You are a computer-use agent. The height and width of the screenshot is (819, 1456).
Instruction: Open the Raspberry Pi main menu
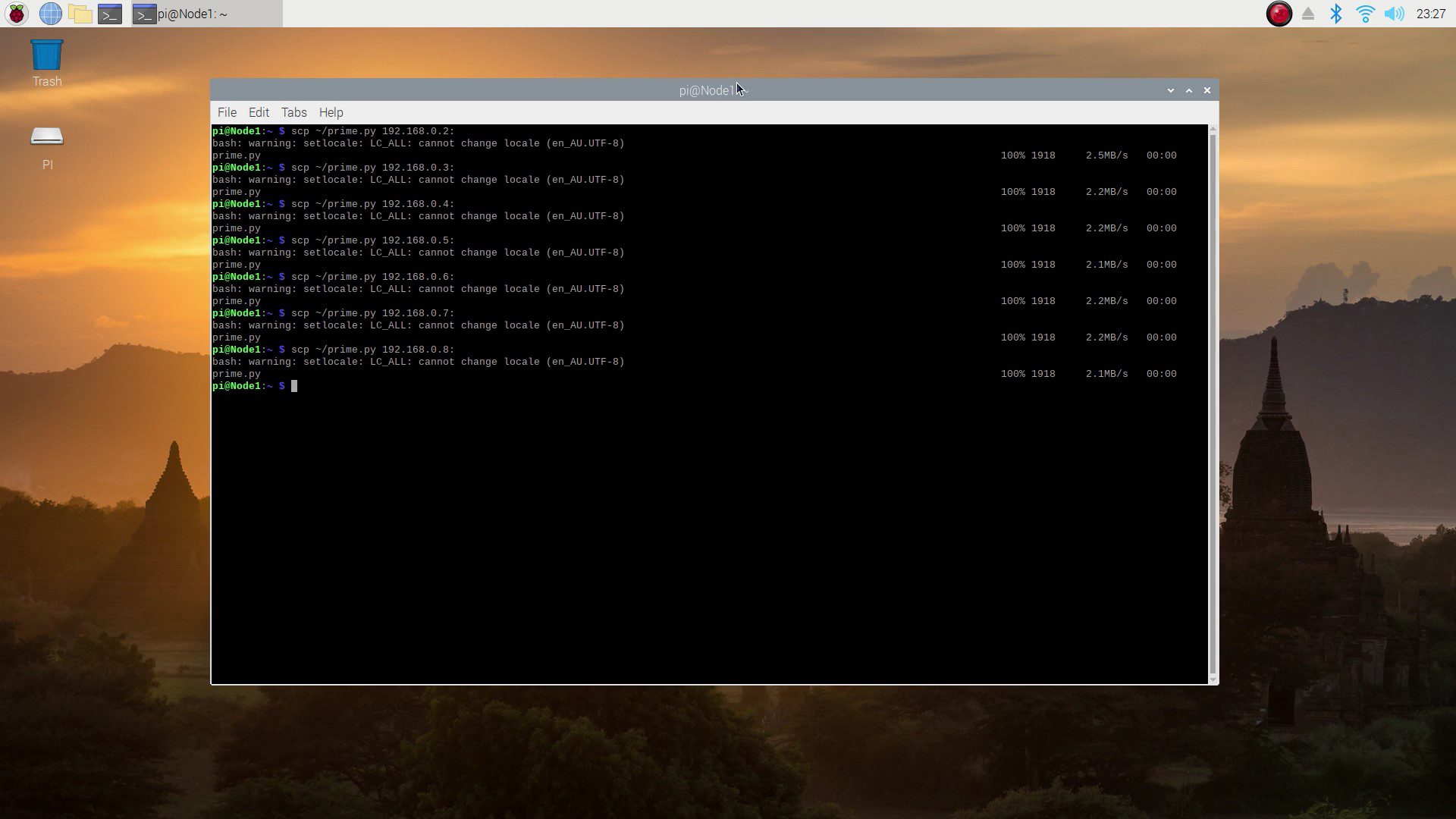[x=17, y=14]
